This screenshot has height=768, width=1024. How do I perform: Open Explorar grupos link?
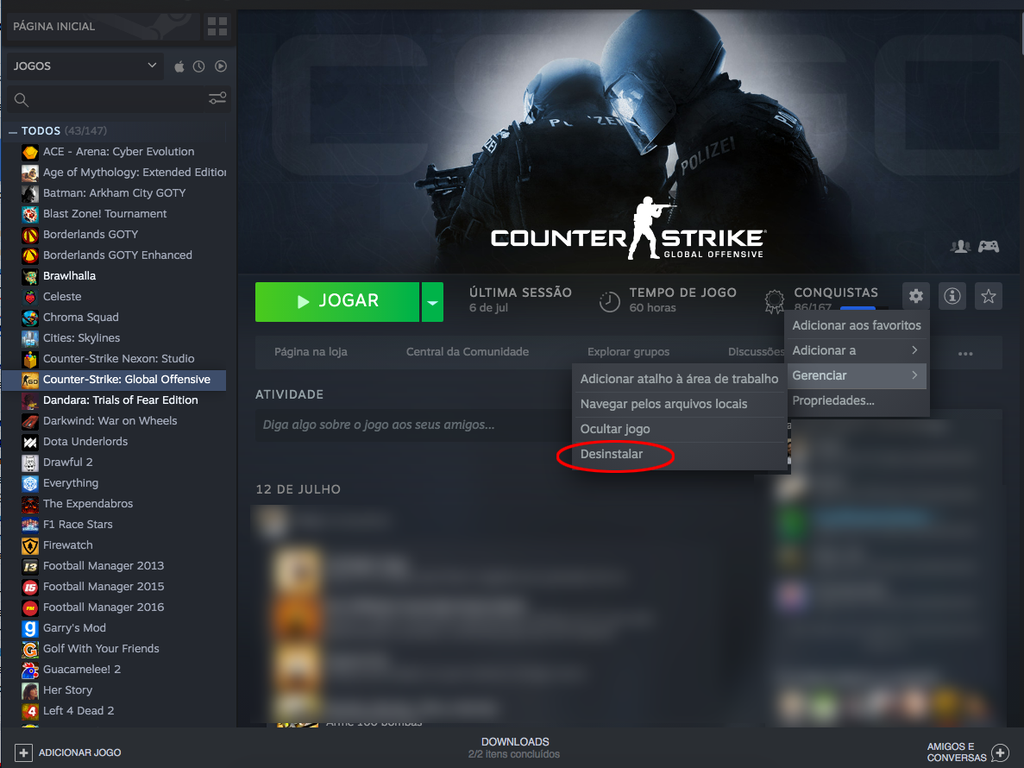628,352
